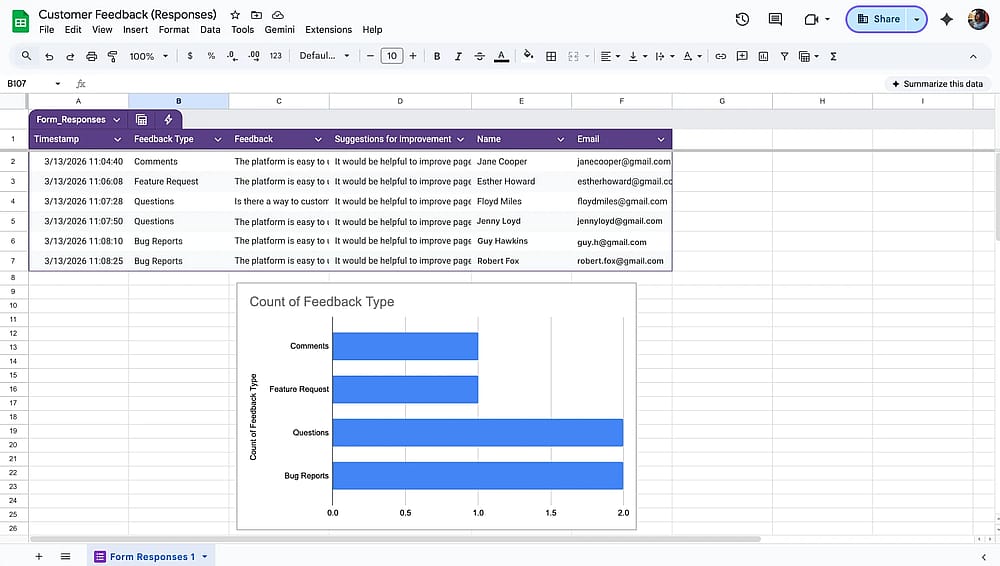Decrease decimal places

[232, 56]
